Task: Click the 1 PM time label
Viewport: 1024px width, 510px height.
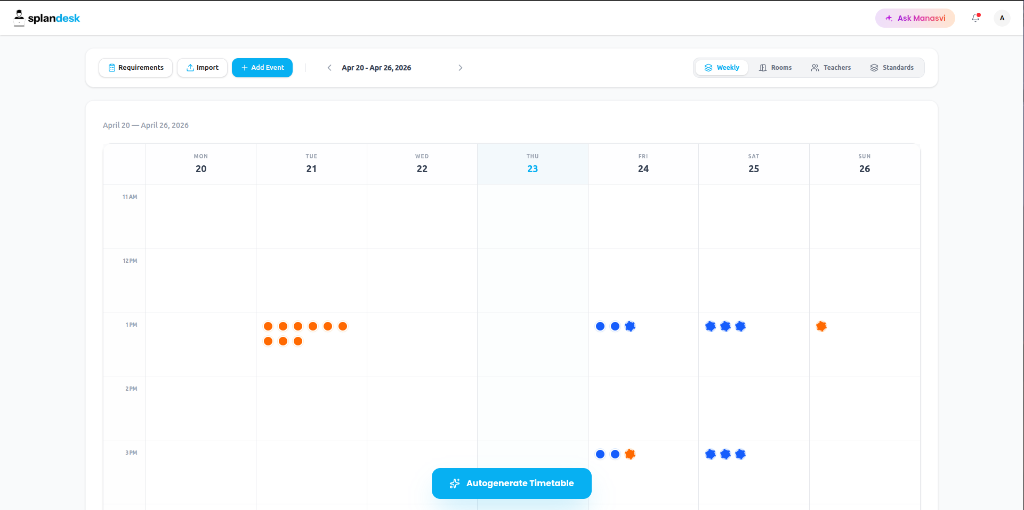Action: click(131, 325)
